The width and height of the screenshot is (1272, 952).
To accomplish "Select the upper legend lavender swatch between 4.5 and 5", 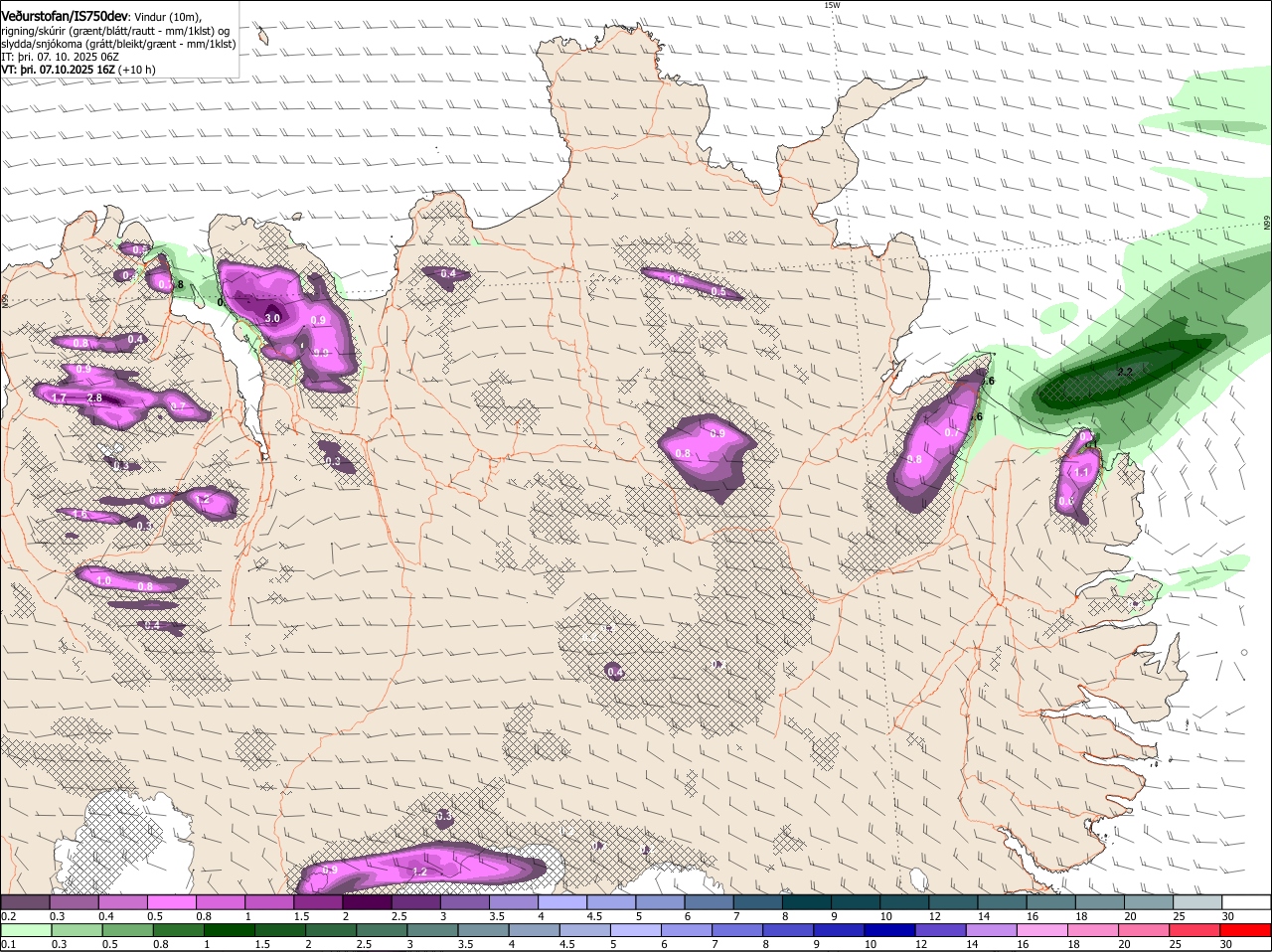I will point(612,901).
